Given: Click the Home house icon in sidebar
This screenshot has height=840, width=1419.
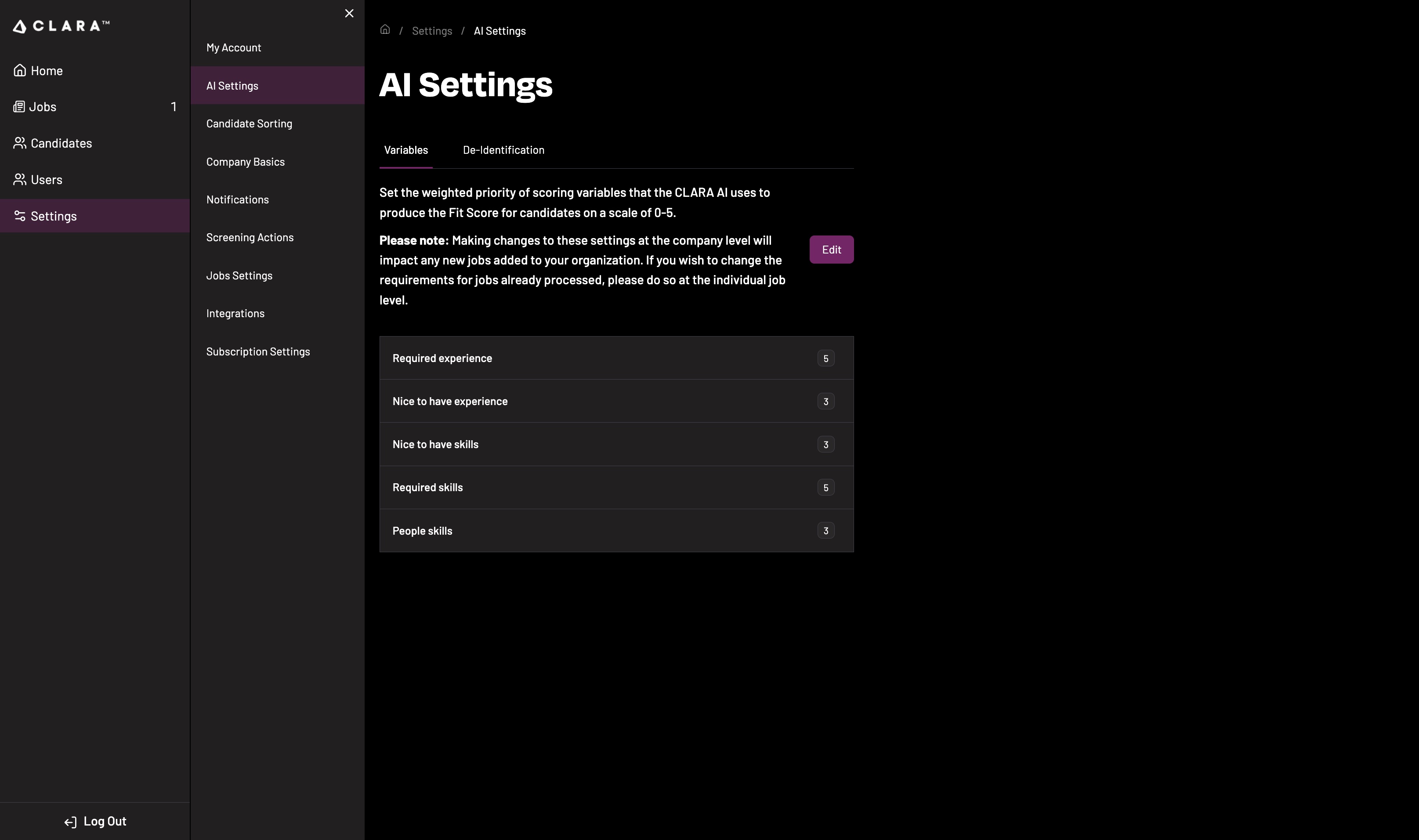Looking at the screenshot, I should point(20,70).
